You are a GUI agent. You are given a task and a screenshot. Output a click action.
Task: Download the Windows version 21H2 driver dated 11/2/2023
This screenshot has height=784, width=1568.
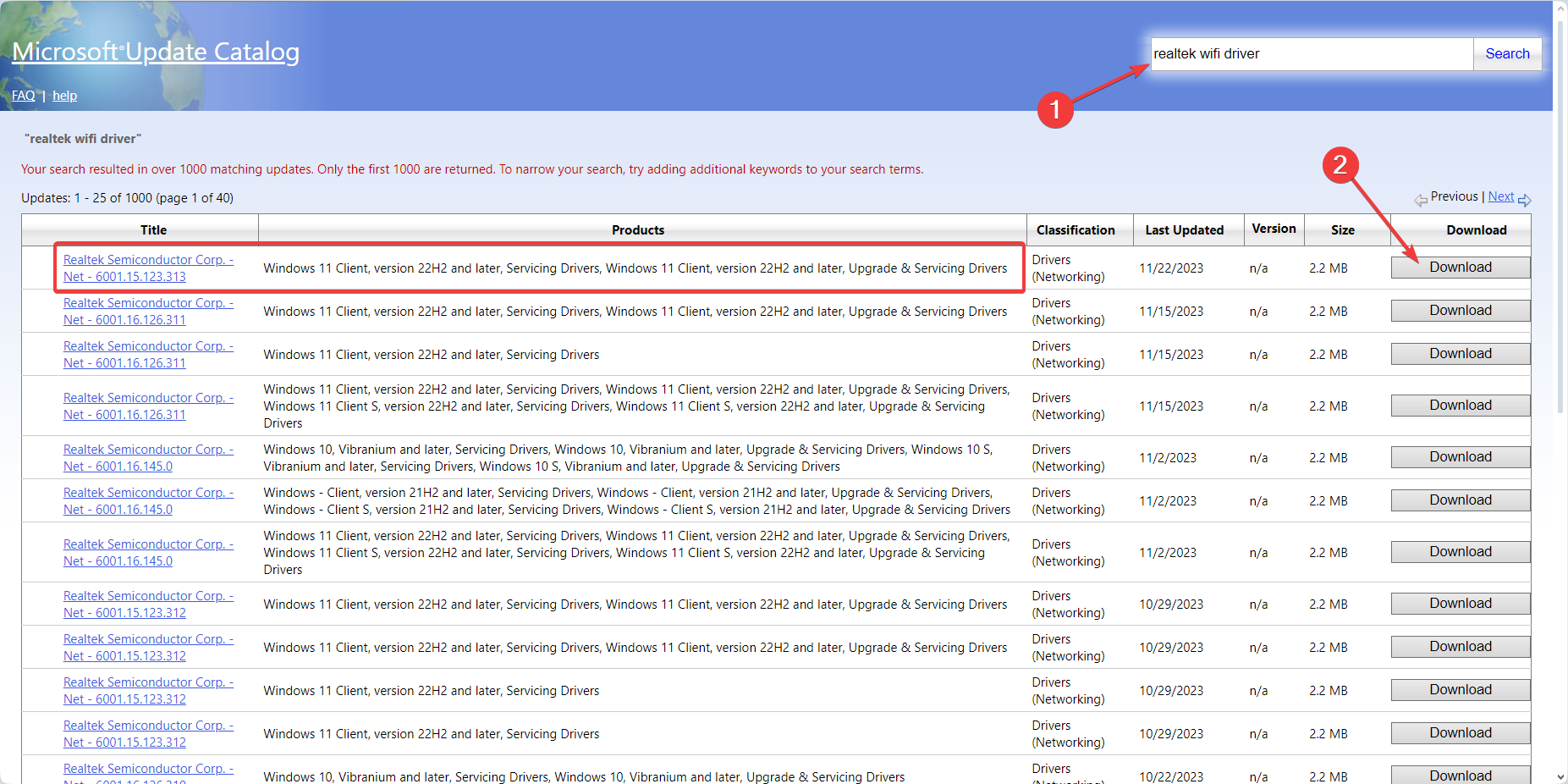[1461, 500]
